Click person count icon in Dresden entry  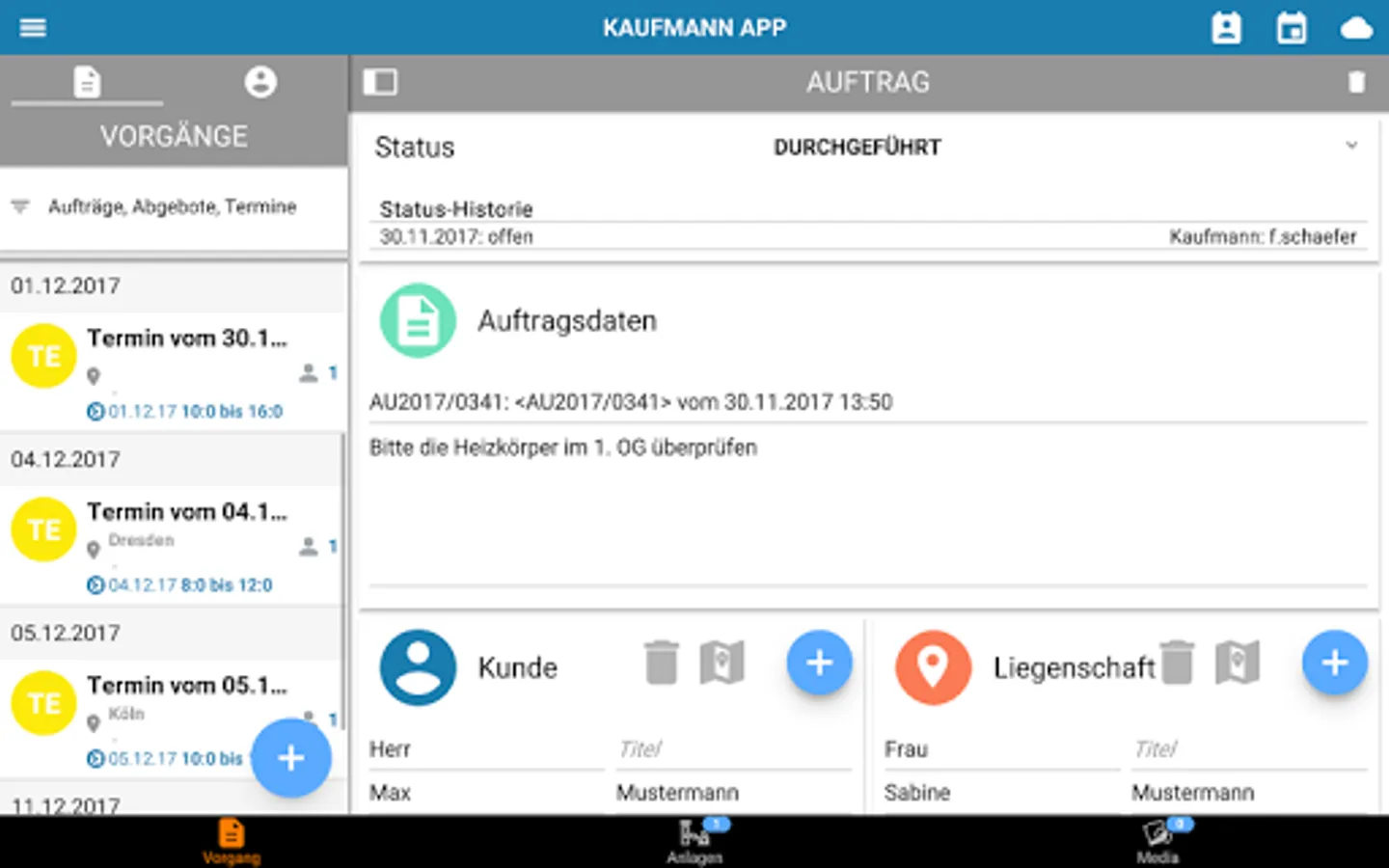tap(309, 547)
